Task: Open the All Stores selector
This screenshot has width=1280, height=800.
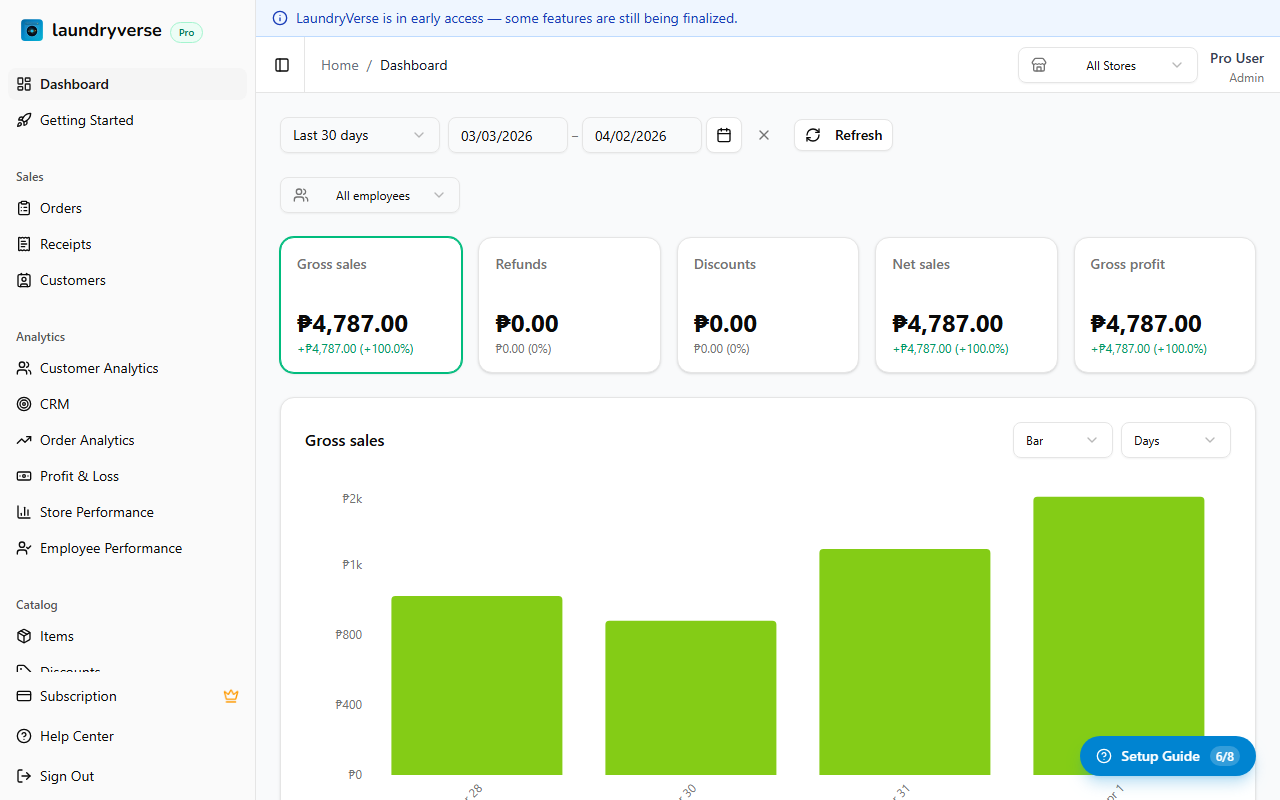Action: point(1107,65)
